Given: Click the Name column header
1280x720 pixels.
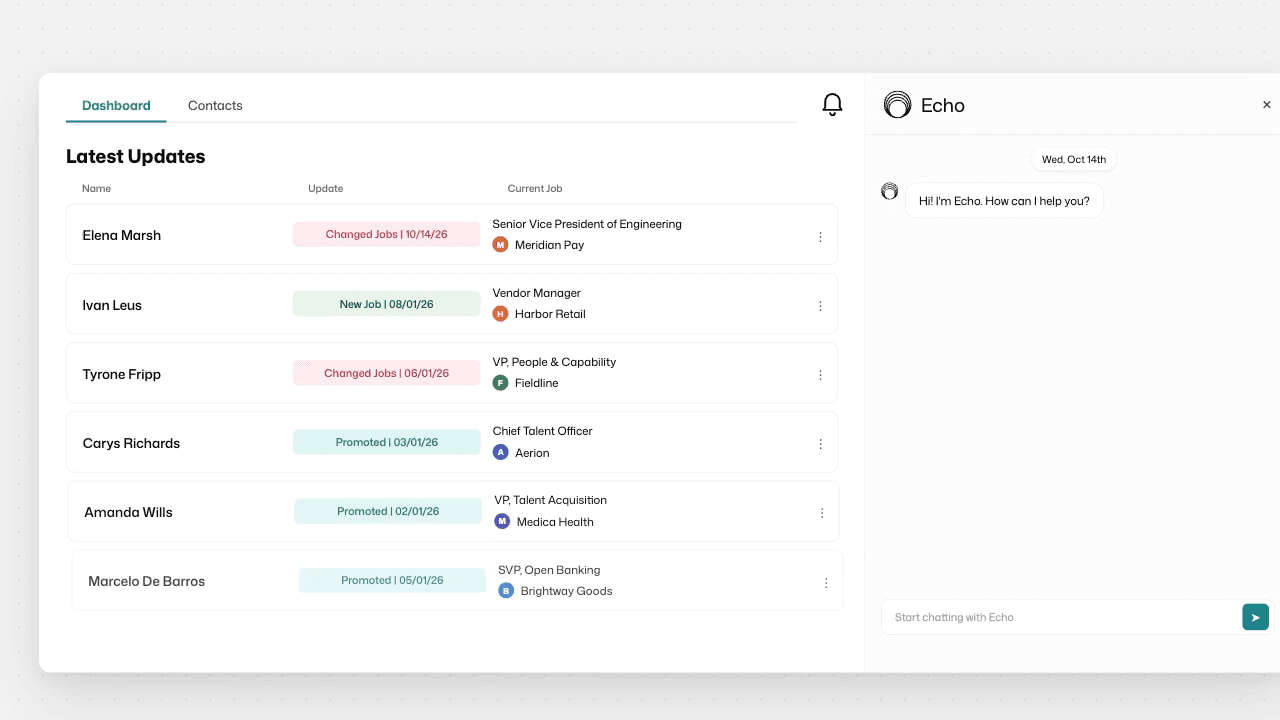Looking at the screenshot, I should [x=96, y=188].
